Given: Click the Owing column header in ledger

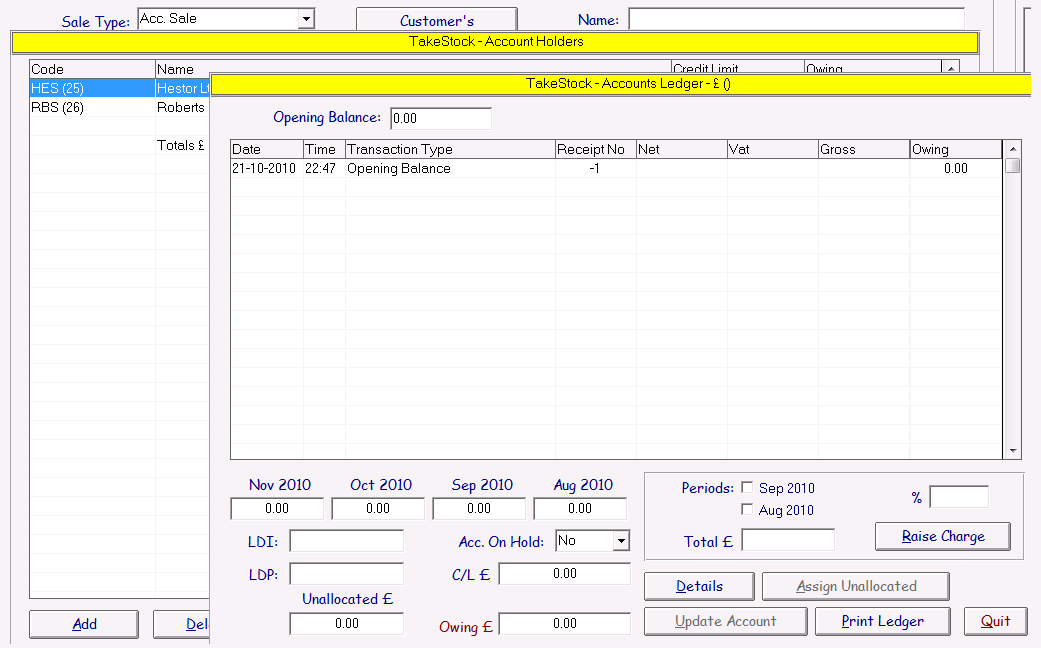Looking at the screenshot, I should tap(956, 149).
